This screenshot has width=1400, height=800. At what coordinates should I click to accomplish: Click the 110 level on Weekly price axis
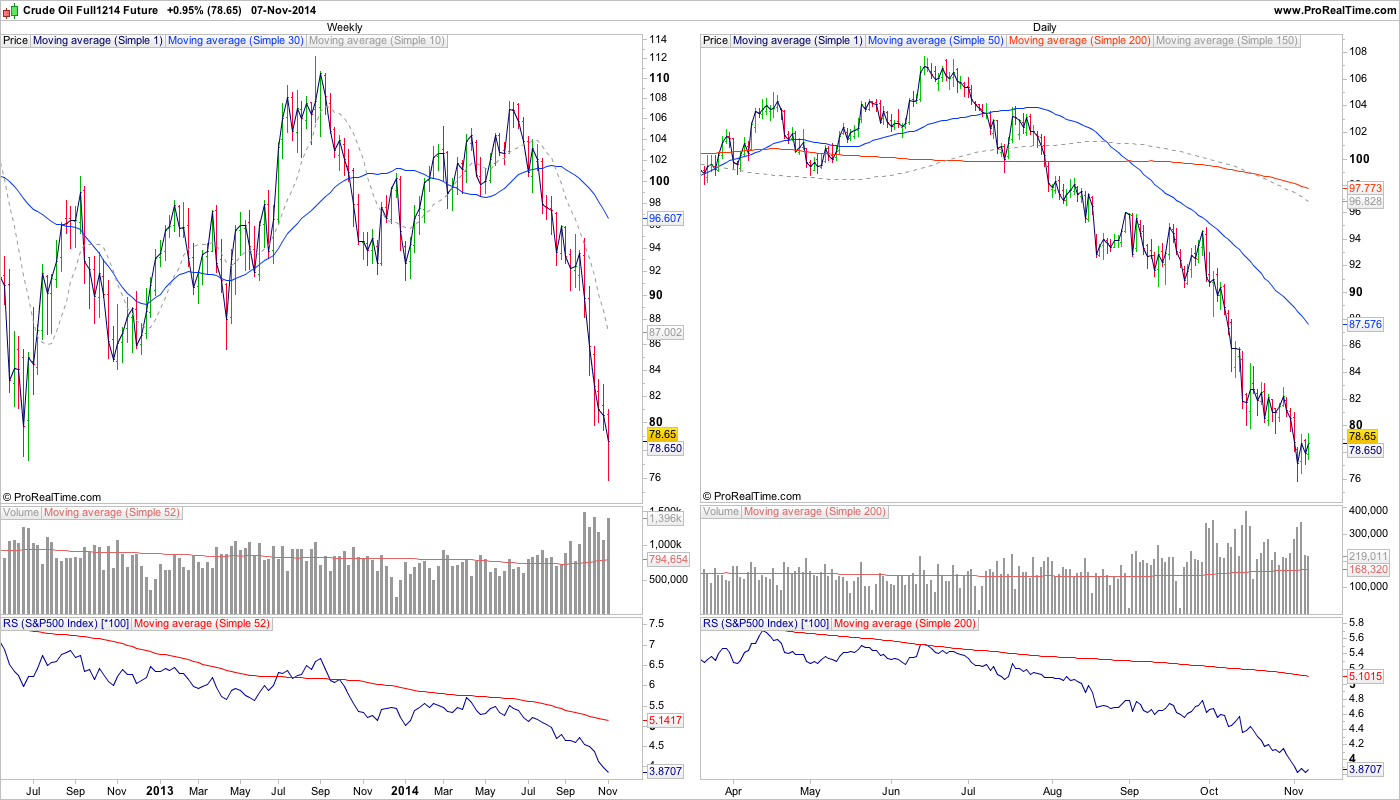click(x=659, y=78)
